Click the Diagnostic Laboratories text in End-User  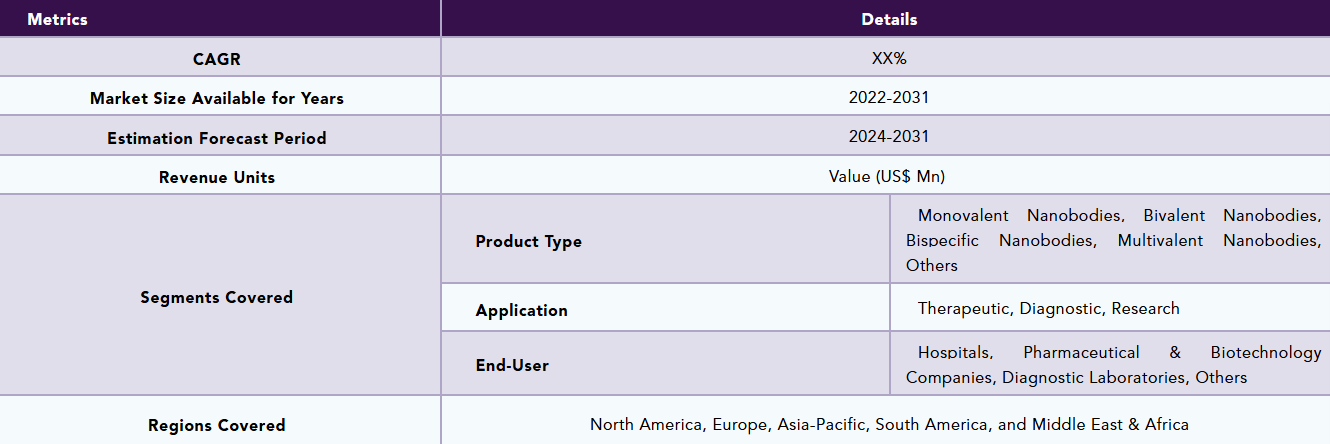coord(1093,377)
